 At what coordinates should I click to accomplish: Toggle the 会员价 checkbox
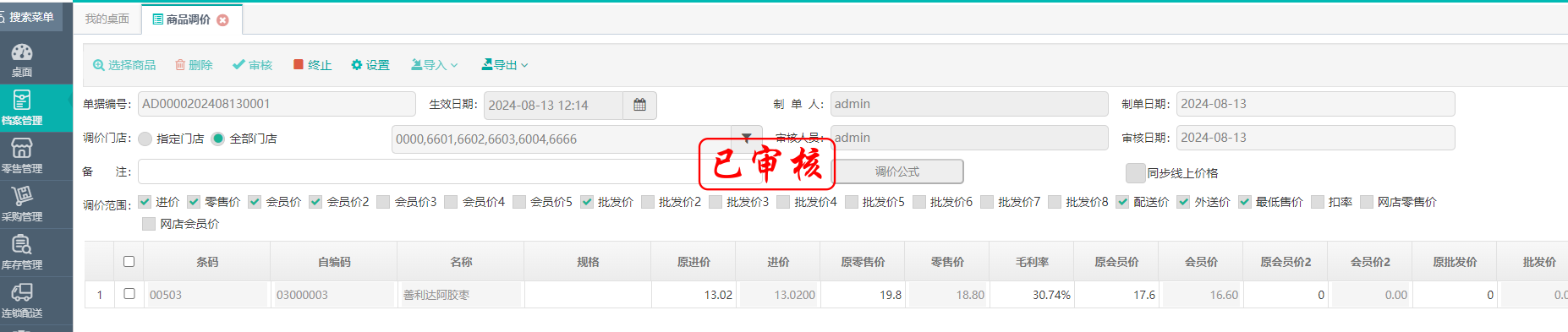(255, 202)
